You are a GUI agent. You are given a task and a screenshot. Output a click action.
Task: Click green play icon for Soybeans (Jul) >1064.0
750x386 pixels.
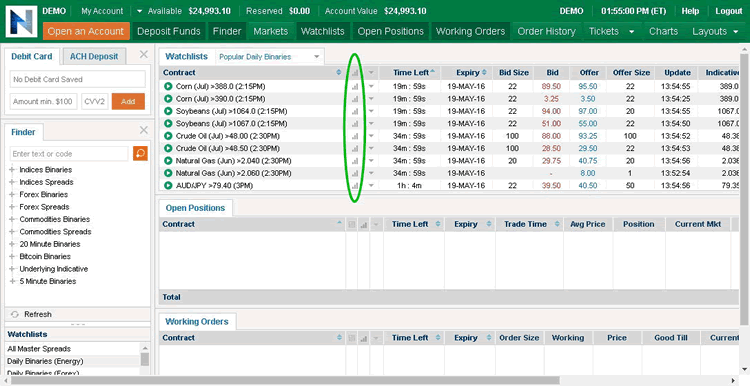pyautogui.click(x=168, y=111)
